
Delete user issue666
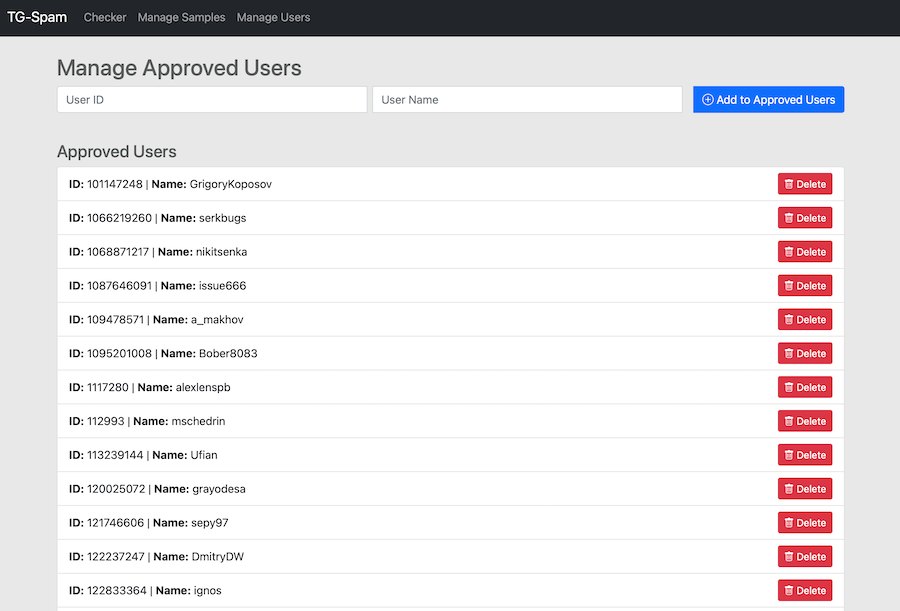point(805,285)
